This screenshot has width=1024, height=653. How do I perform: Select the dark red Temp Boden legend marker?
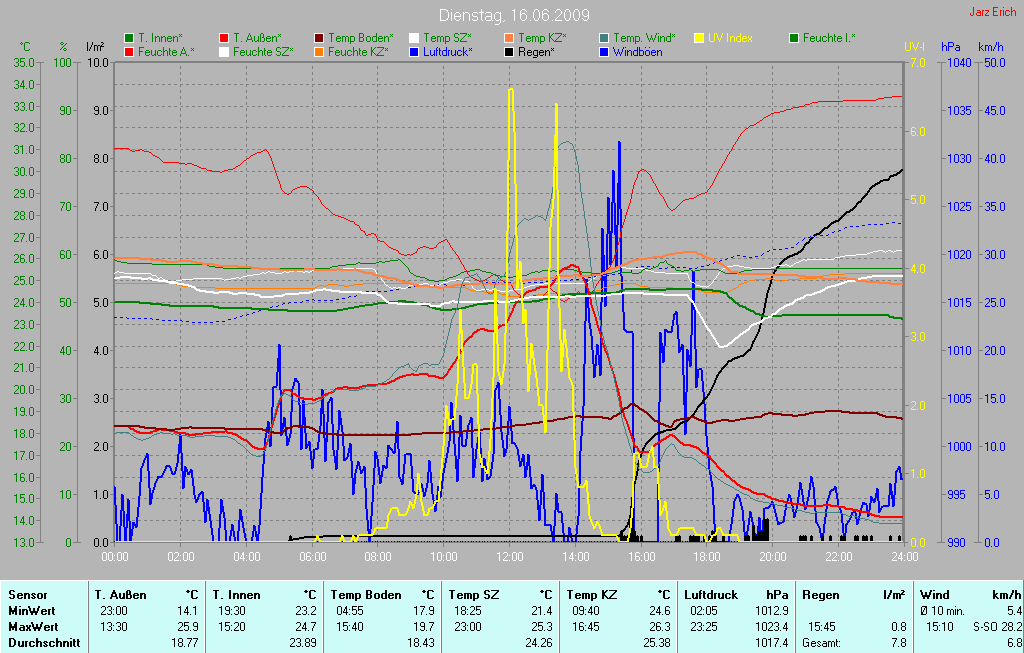point(319,38)
